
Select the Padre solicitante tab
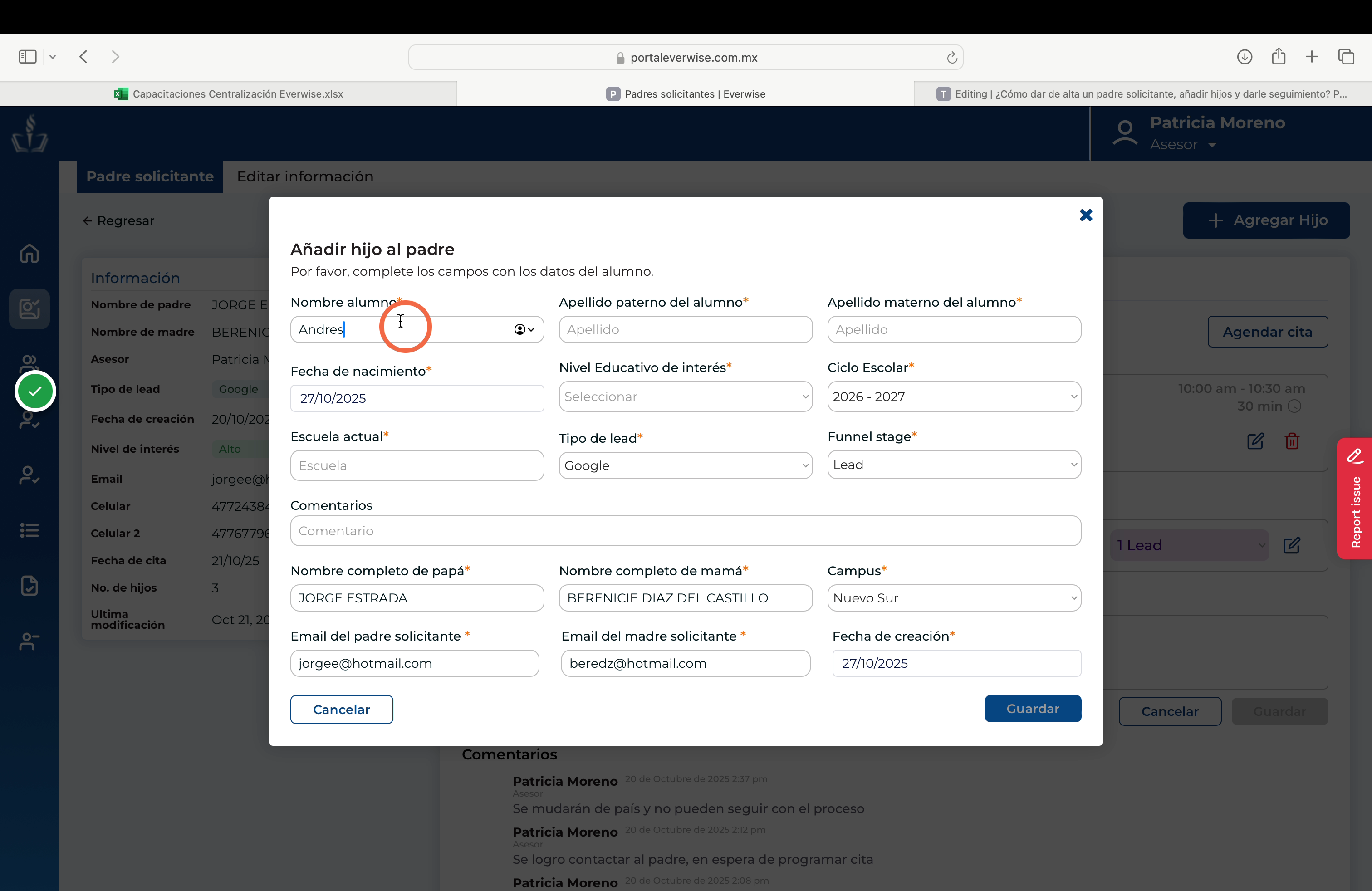coord(150,176)
